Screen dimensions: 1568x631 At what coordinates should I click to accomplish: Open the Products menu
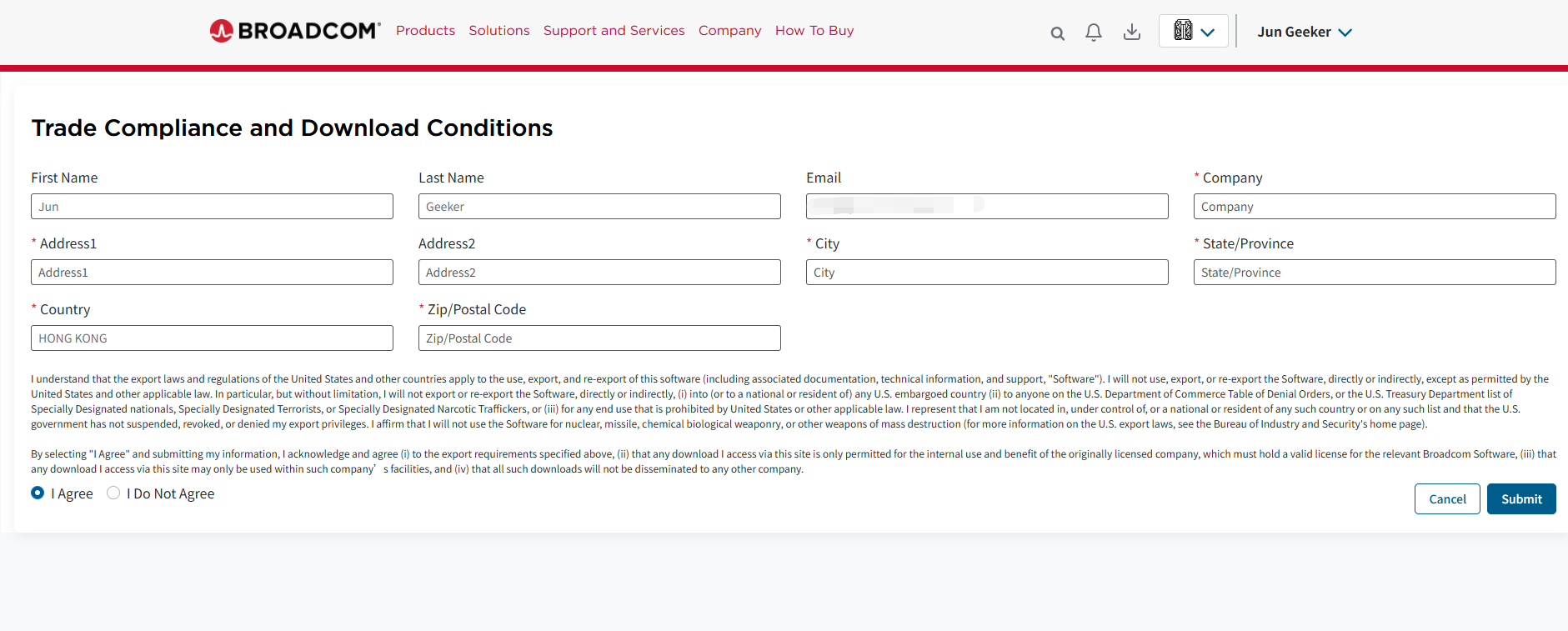point(425,31)
